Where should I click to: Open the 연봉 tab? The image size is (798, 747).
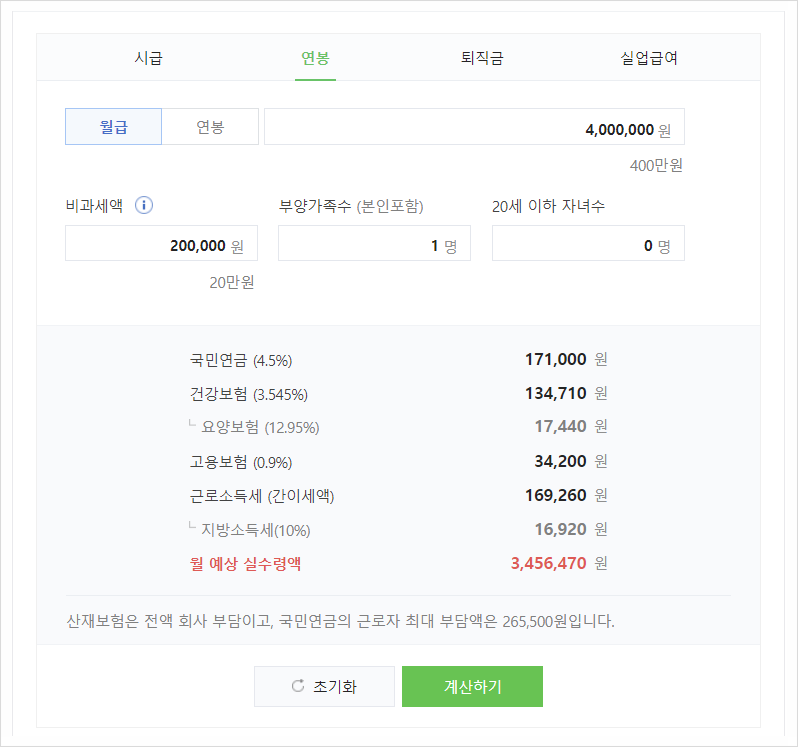[x=315, y=58]
